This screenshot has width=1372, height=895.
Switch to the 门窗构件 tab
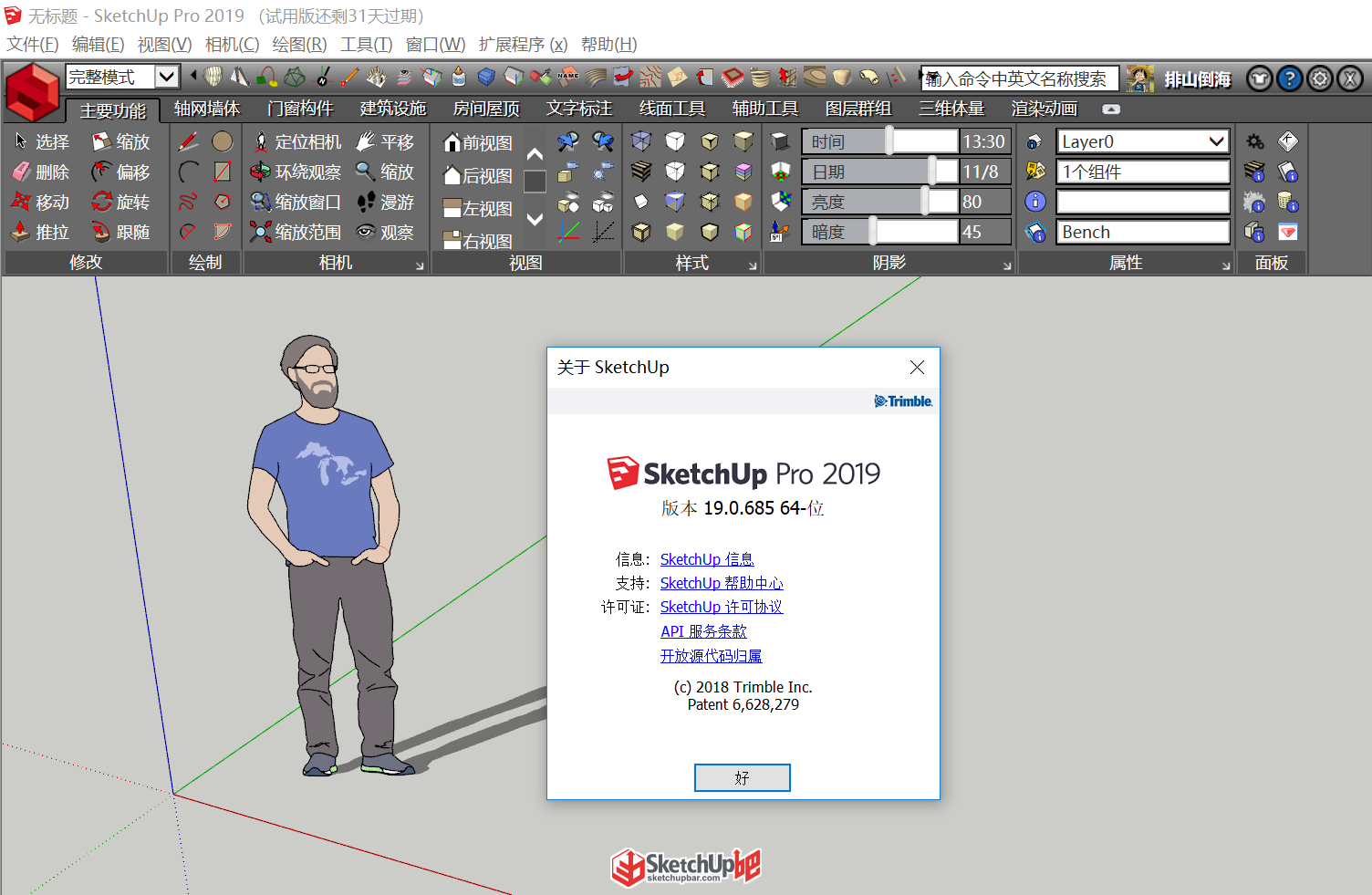(x=300, y=109)
